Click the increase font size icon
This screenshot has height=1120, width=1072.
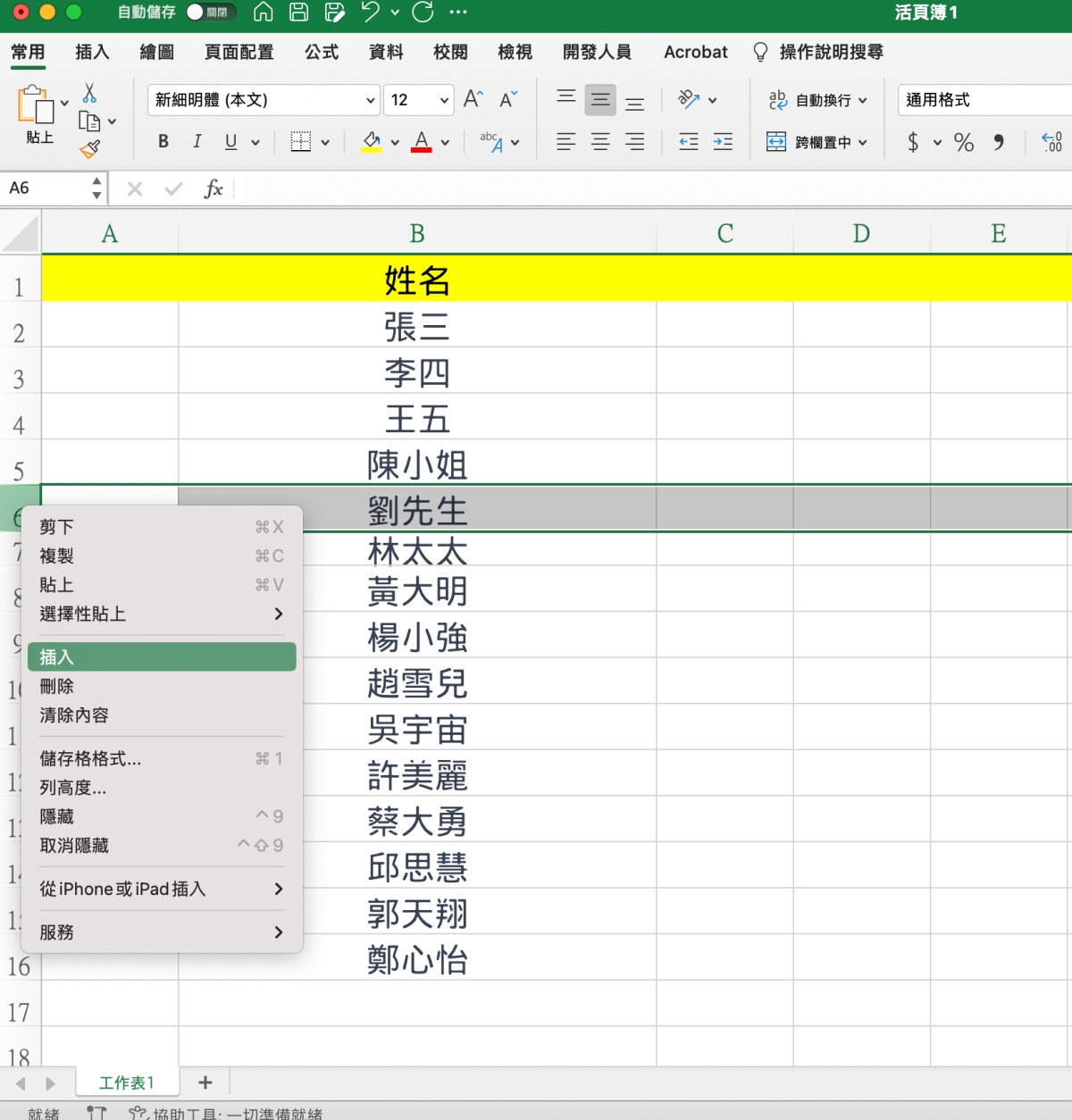click(473, 99)
